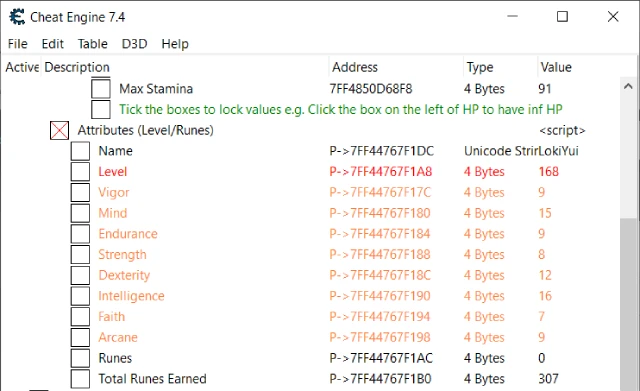
Task: Click the Type column header
Action: tap(480, 67)
